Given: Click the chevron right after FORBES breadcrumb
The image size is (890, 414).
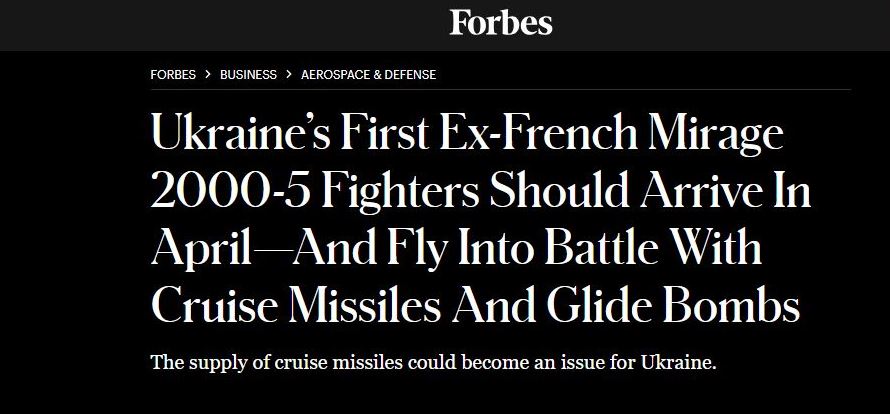Looking at the screenshot, I should coord(208,75).
